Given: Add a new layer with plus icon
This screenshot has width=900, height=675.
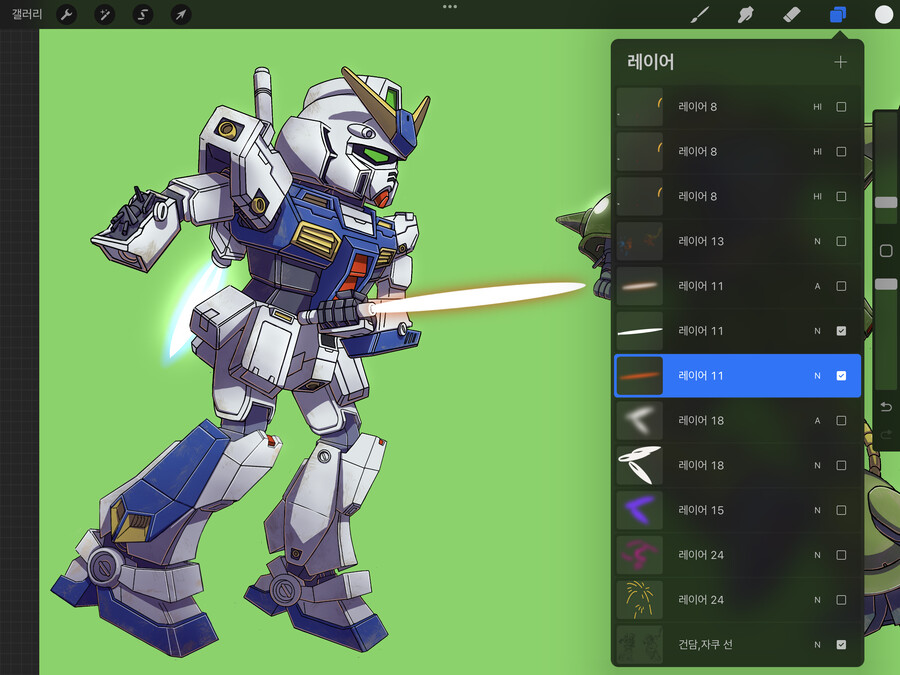Looking at the screenshot, I should tap(840, 62).
